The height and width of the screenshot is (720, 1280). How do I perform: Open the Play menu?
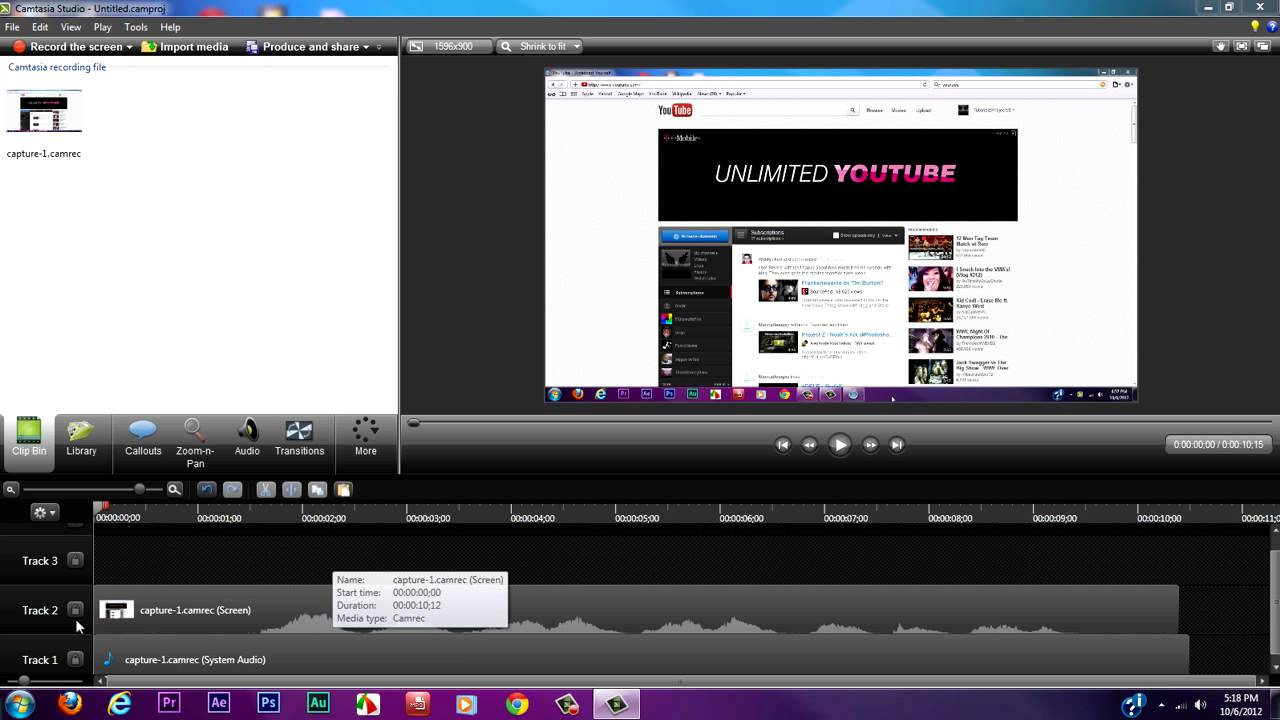[x=102, y=27]
